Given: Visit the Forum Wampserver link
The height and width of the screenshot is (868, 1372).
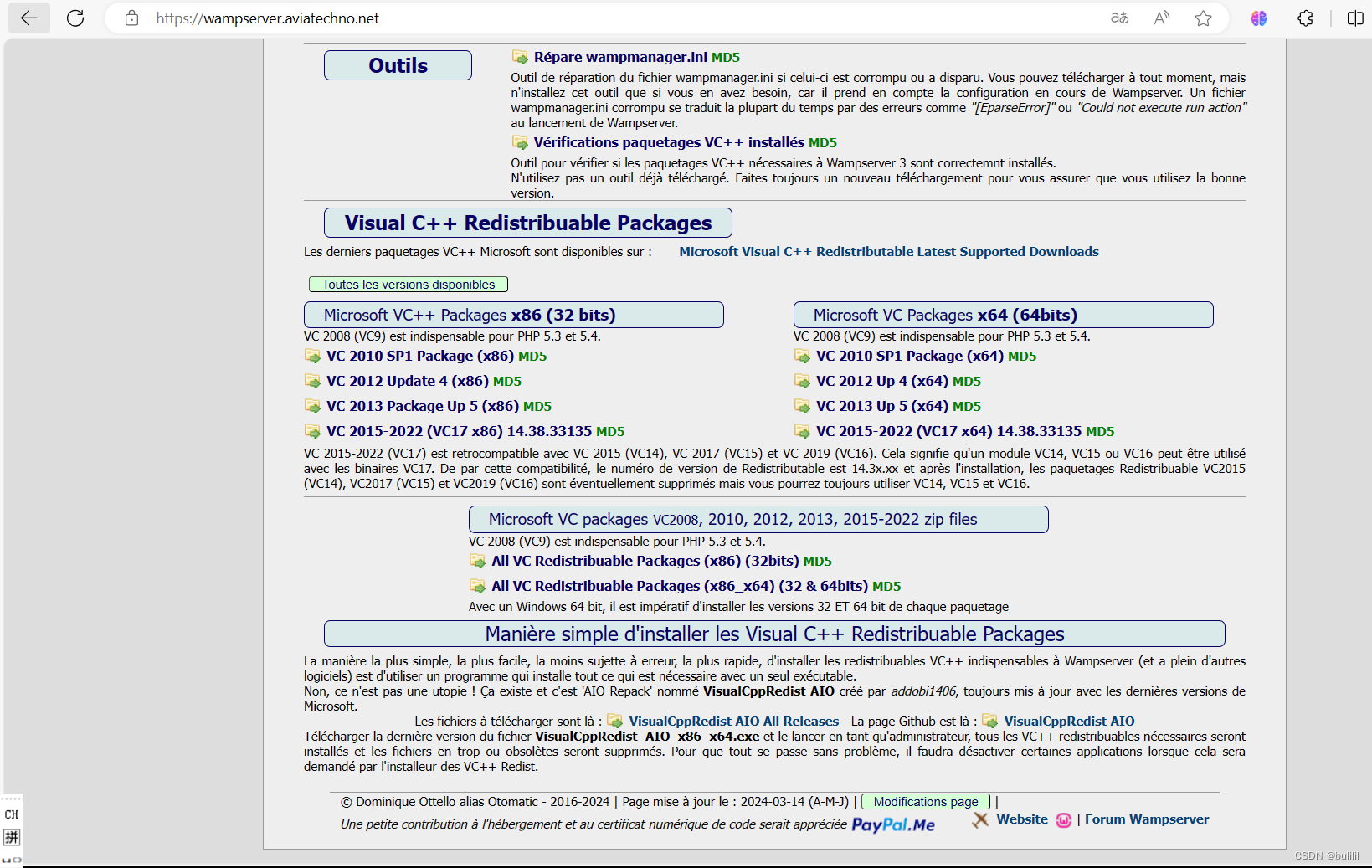Looking at the screenshot, I should point(1146,819).
